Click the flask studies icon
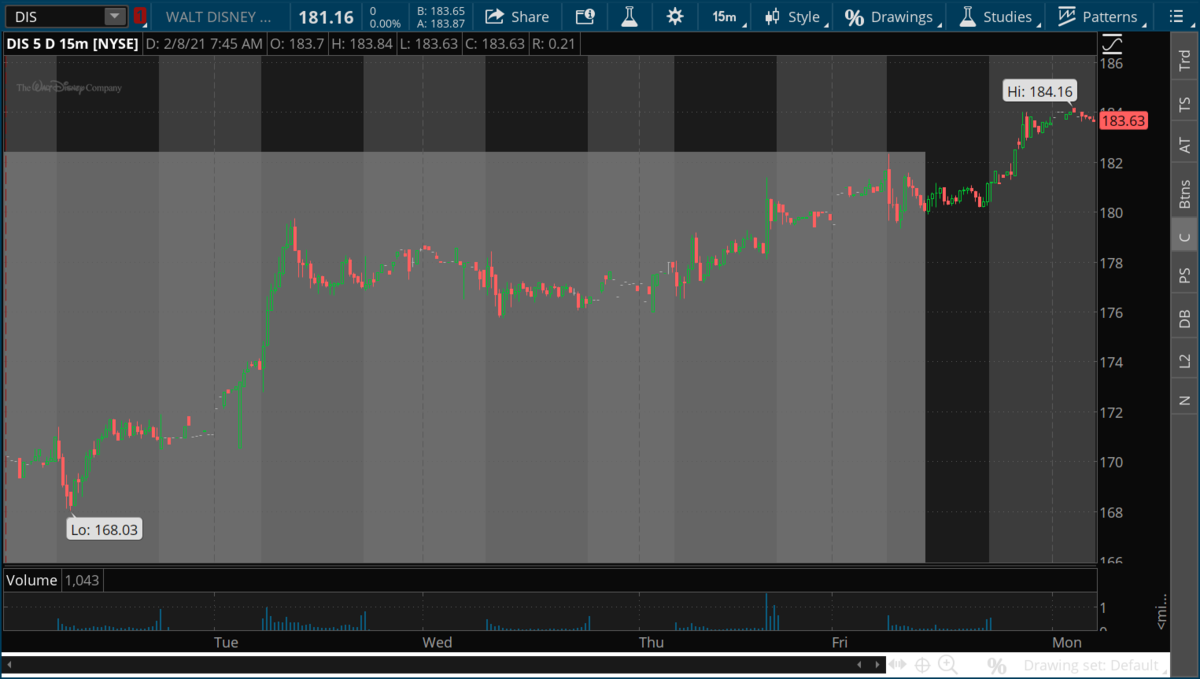1200x679 pixels. [629, 16]
